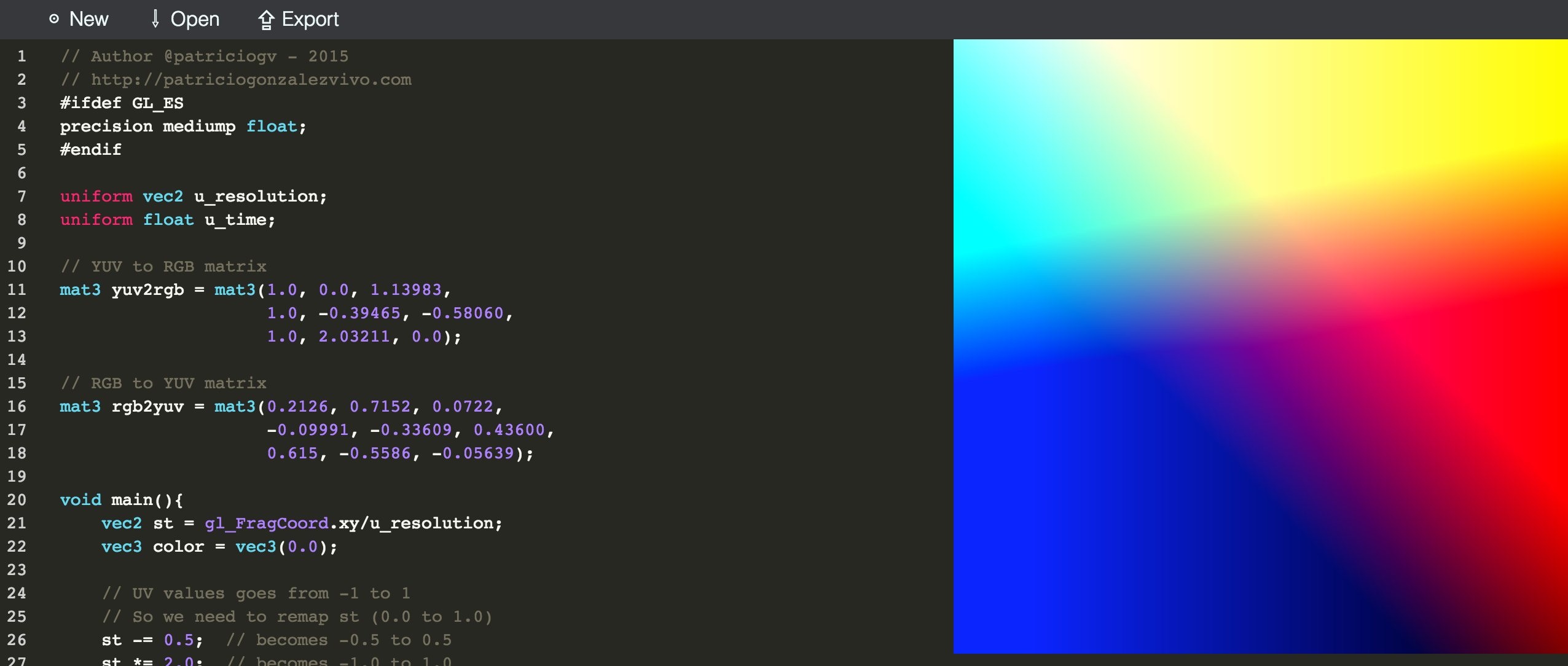Click the Open file arrow icon
Image resolution: width=1568 pixels, height=666 pixels.
pyautogui.click(x=154, y=19)
